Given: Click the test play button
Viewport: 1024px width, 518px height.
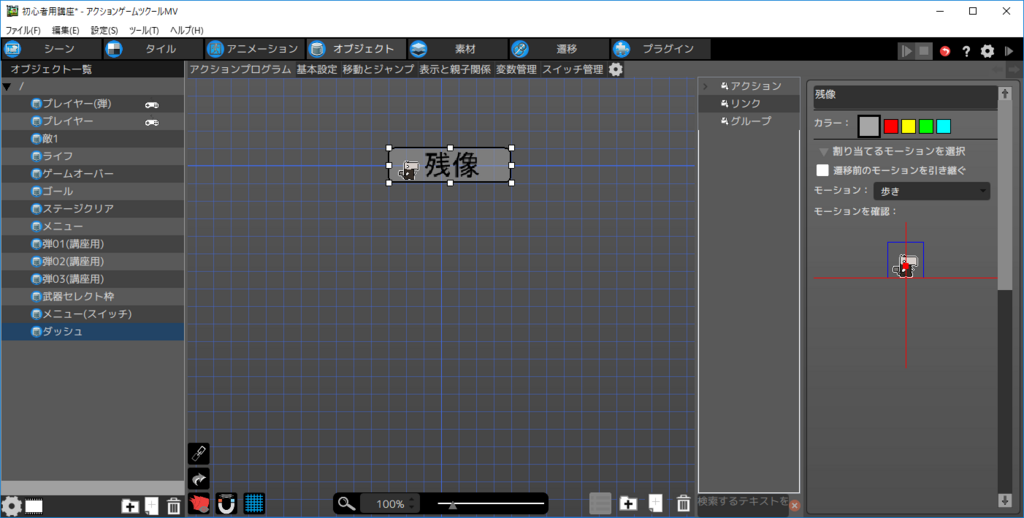Looking at the screenshot, I should [x=906, y=51].
